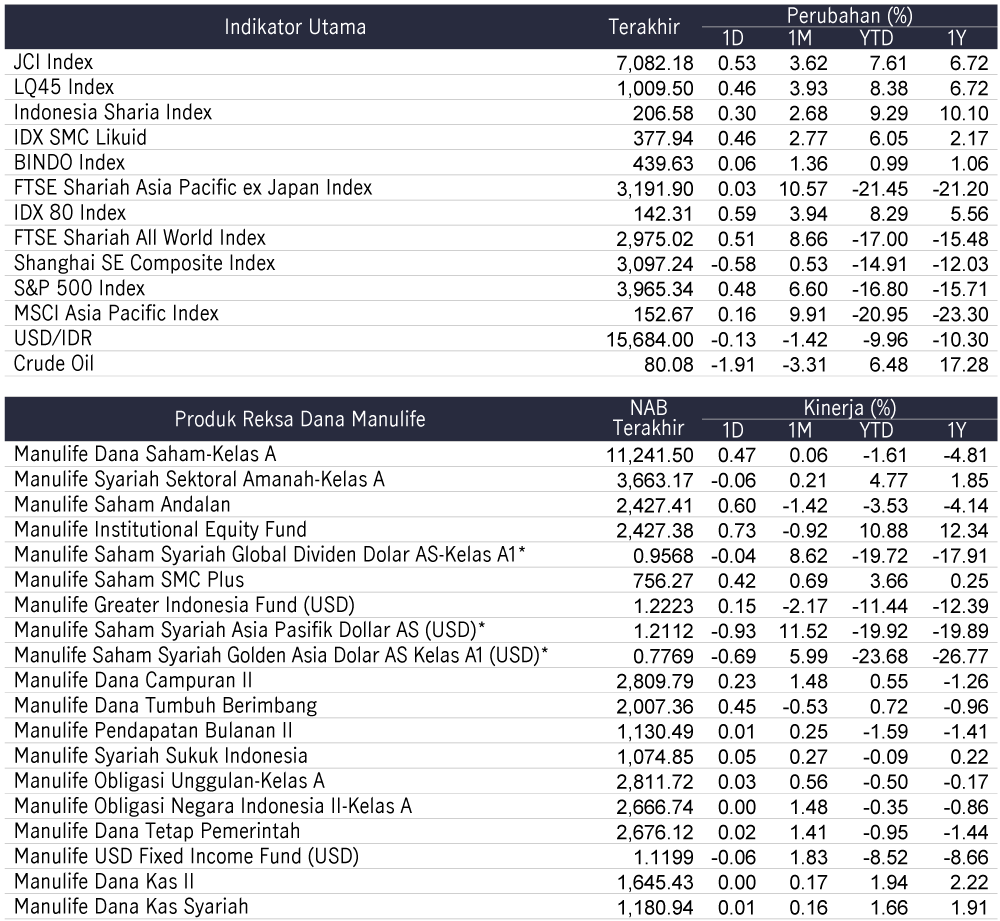Click 'Manulife Saham Syariah Global Dividen Dolar AS-Kelas A1*'
Screen dimensions: 1000x921
coord(270,554)
